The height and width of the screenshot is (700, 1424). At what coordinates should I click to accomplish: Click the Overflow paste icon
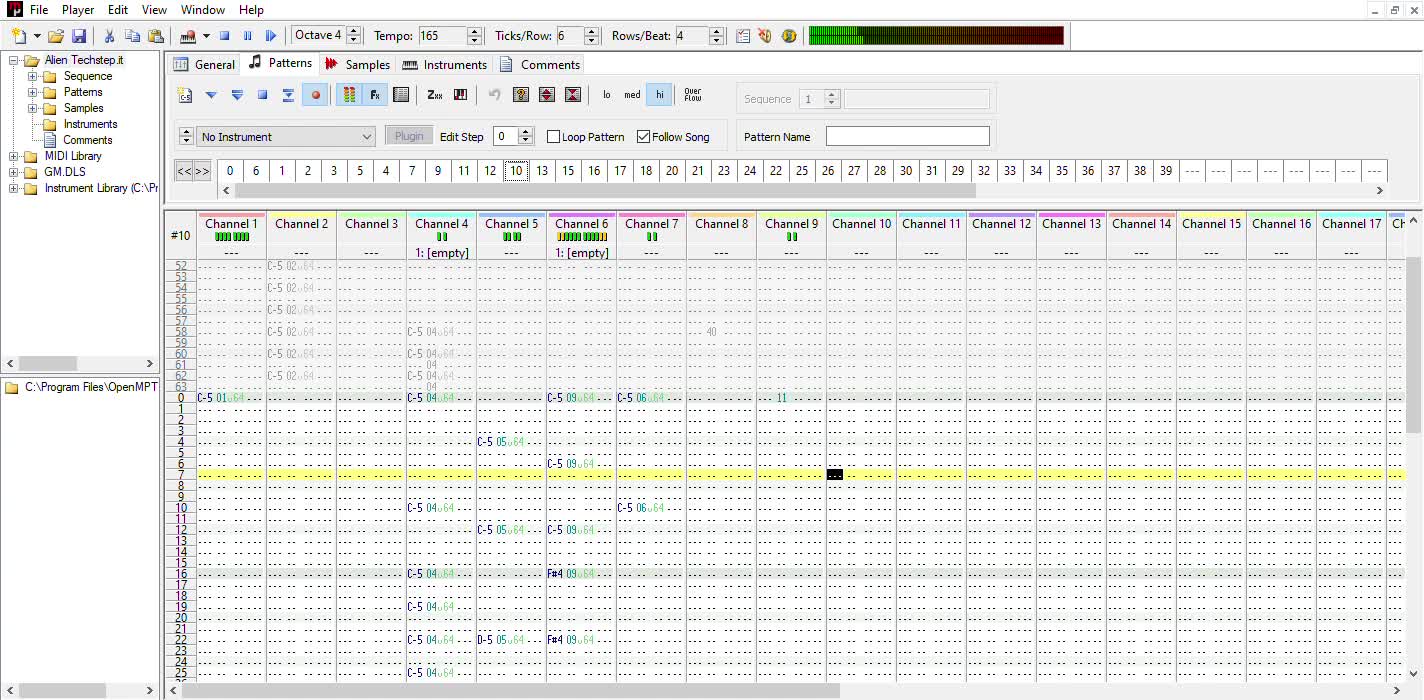pos(692,95)
